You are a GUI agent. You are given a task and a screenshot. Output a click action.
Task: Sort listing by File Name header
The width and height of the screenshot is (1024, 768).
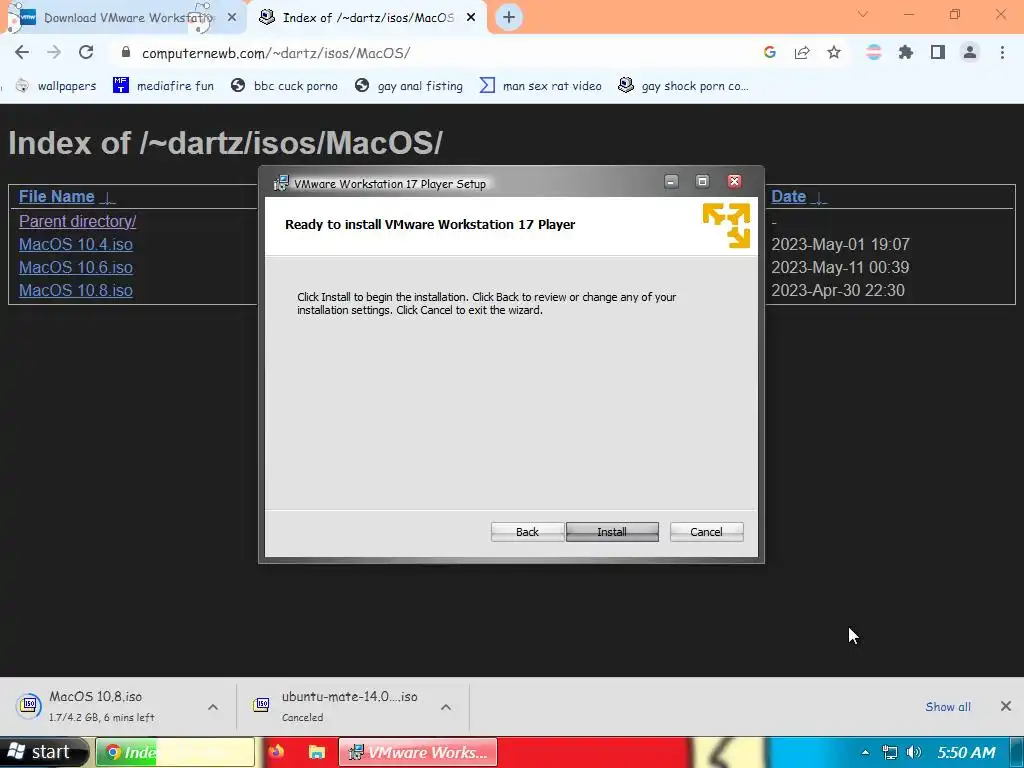pyautogui.click(x=57, y=197)
